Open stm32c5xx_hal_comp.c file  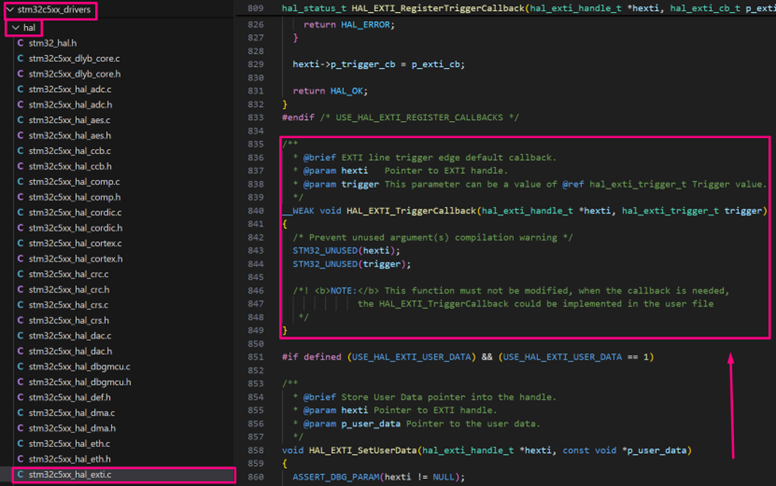(x=74, y=182)
